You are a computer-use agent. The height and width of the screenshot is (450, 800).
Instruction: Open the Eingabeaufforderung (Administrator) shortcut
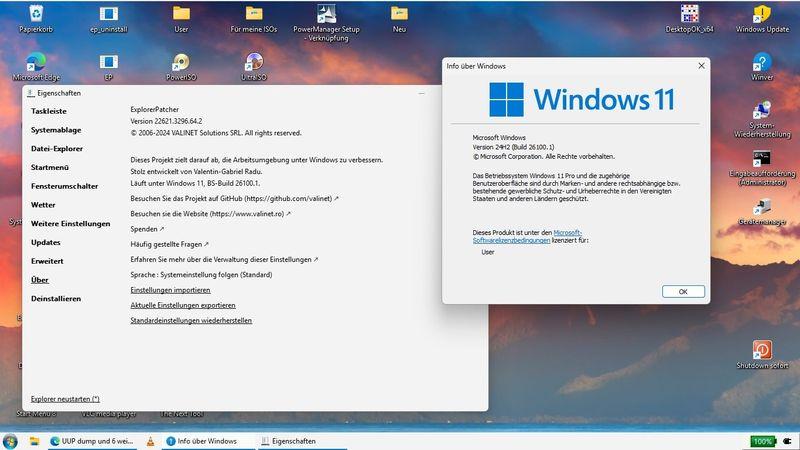pyautogui.click(x=762, y=168)
